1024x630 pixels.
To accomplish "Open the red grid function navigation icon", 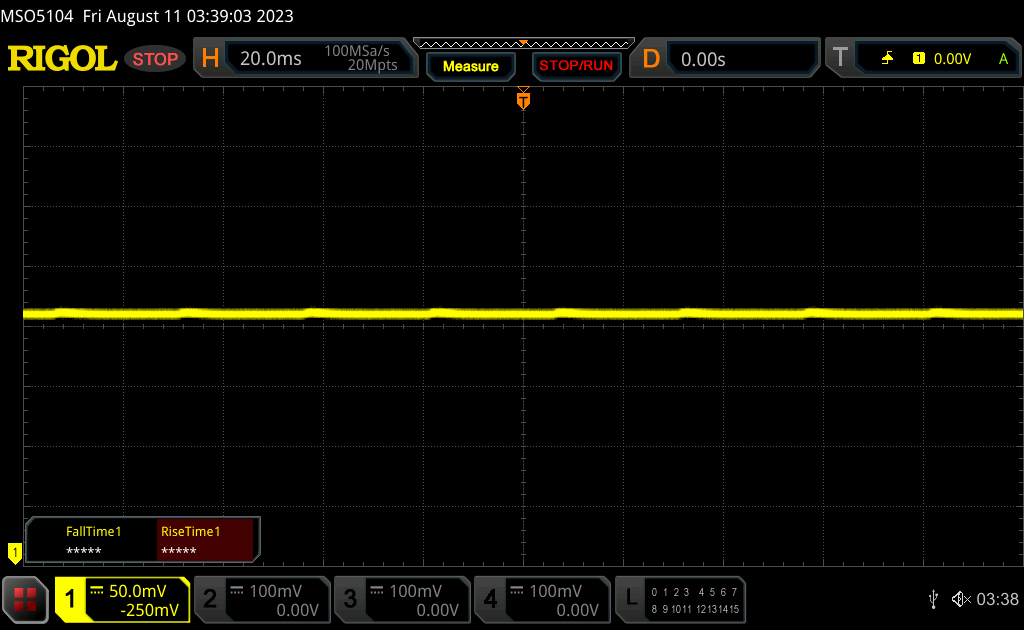I will point(26,599).
